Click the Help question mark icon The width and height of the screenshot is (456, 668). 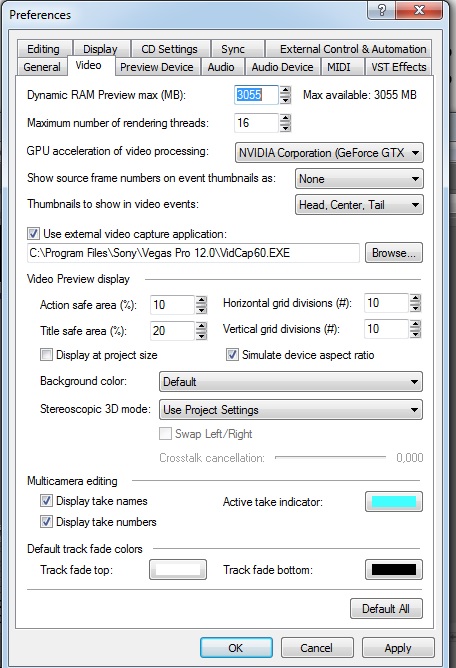(381, 10)
